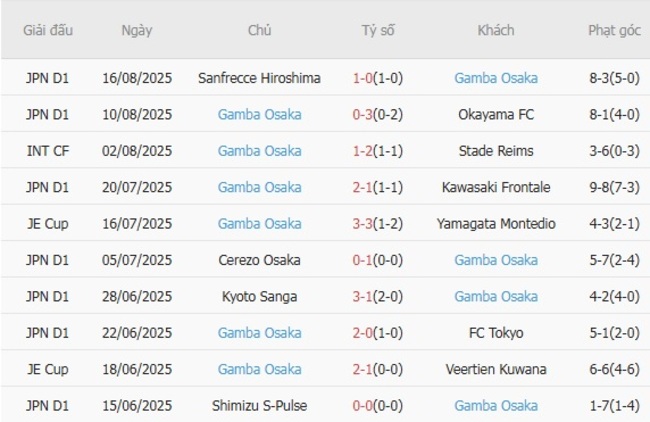The width and height of the screenshot is (650, 422).
Task: Click Shimizu S-Pulse team name
Action: click(259, 405)
